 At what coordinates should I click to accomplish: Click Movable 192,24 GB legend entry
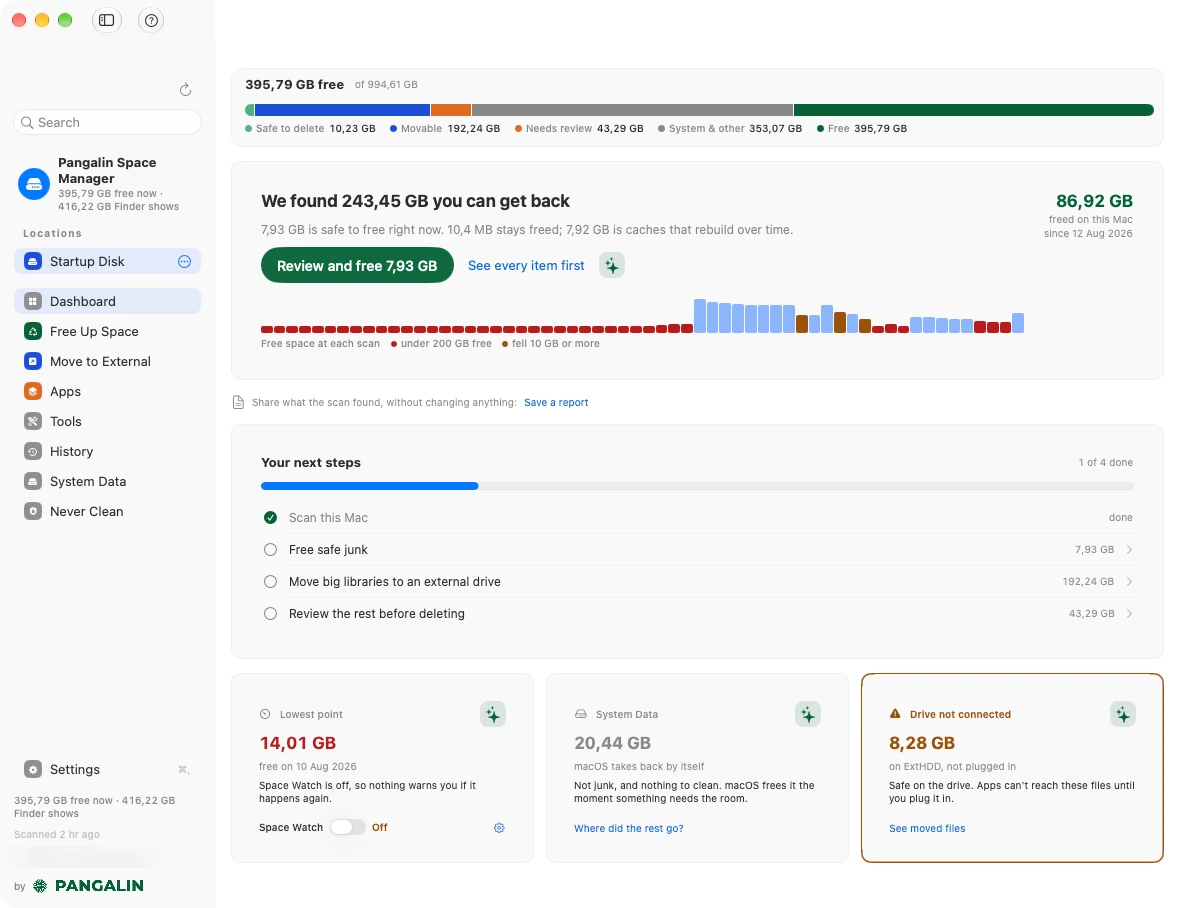click(x=445, y=129)
